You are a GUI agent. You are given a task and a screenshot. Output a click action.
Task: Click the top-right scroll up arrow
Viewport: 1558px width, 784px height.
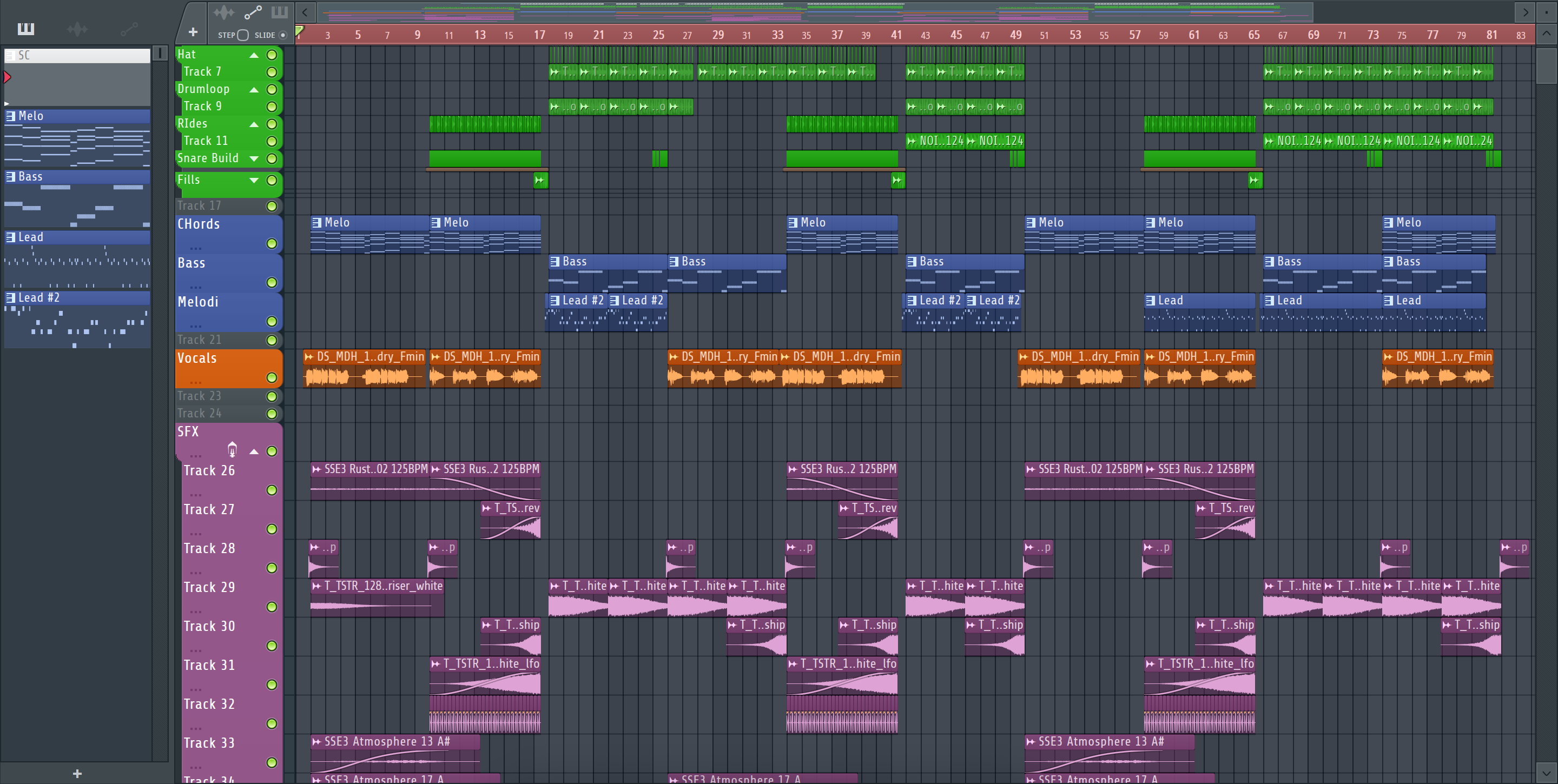click(x=1546, y=34)
